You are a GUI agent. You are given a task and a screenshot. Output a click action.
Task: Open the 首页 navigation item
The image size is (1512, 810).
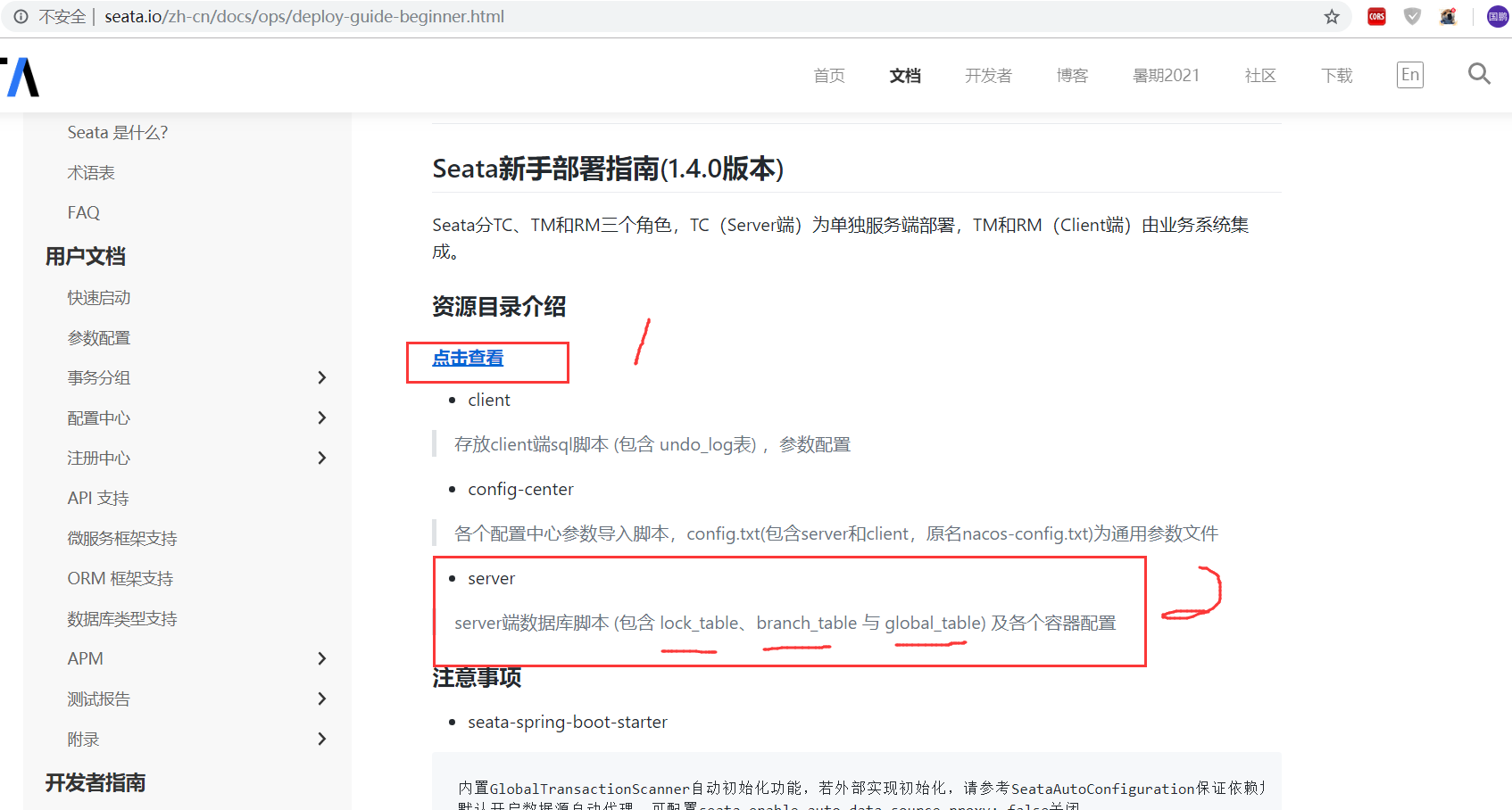click(x=829, y=76)
